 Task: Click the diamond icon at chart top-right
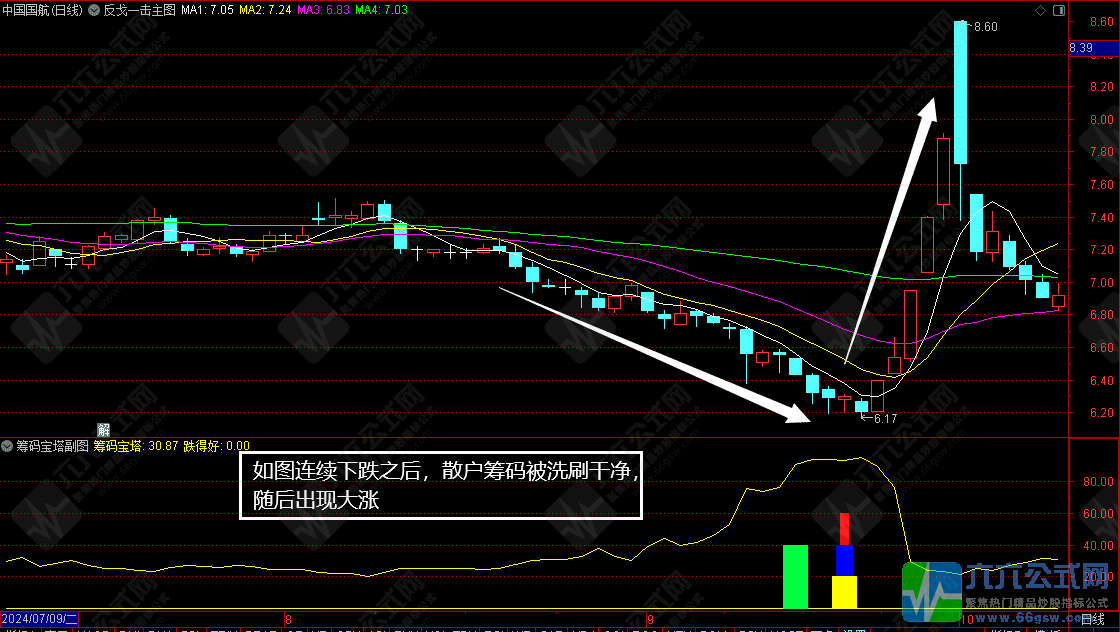click(x=1041, y=10)
